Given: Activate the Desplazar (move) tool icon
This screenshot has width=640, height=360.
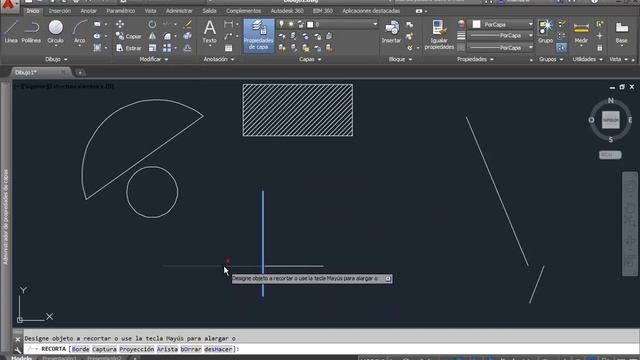Looking at the screenshot, I should click(x=120, y=24).
